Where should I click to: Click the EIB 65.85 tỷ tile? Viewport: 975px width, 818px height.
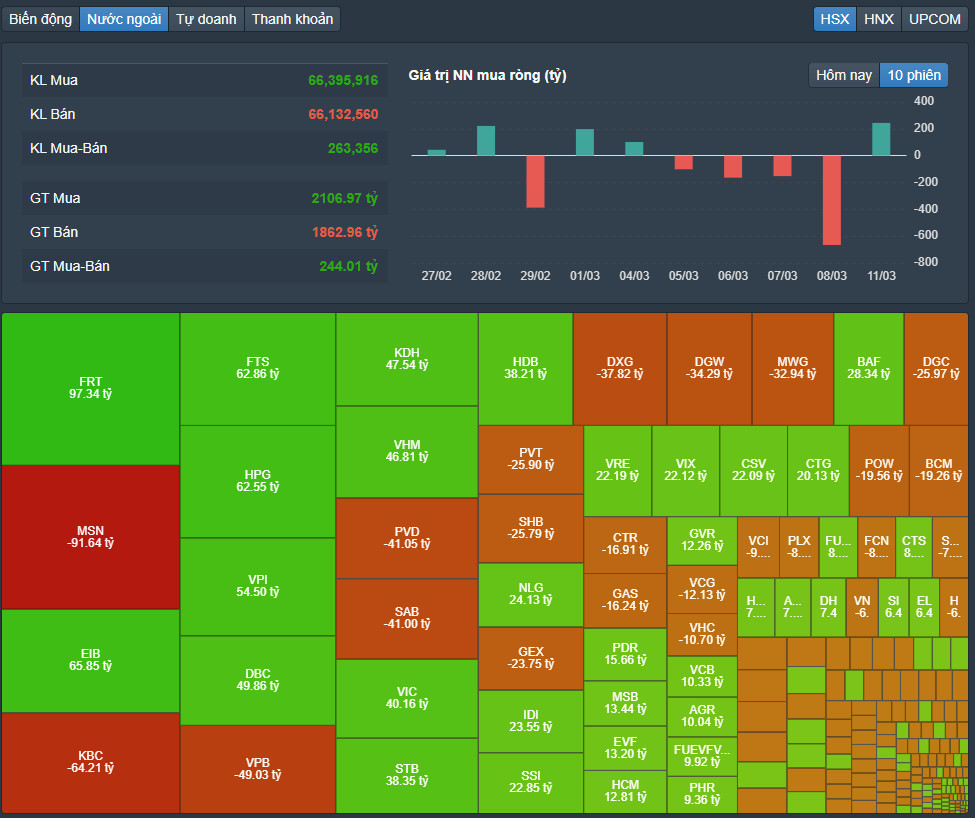click(x=91, y=660)
